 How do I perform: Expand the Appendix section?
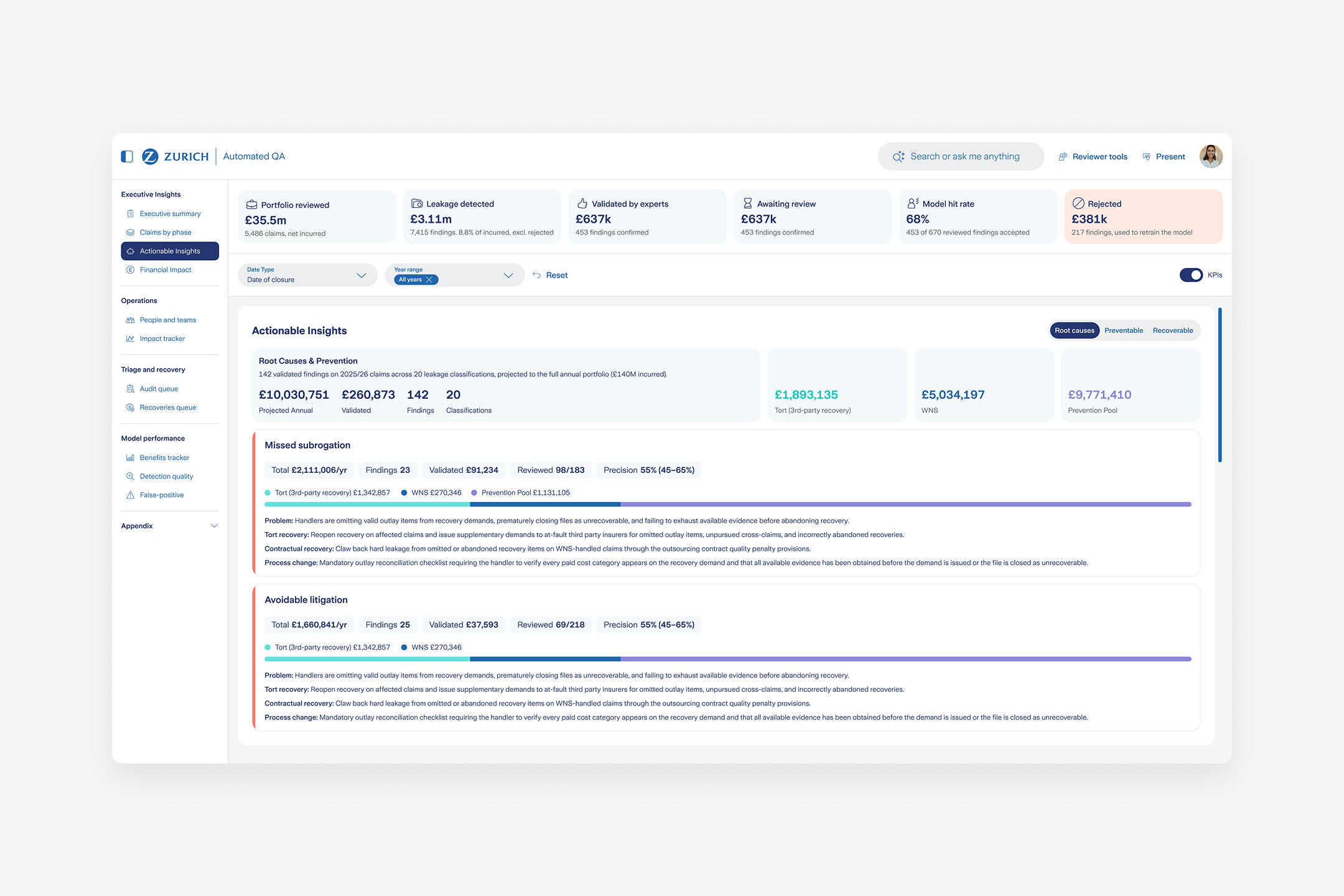[x=170, y=526]
